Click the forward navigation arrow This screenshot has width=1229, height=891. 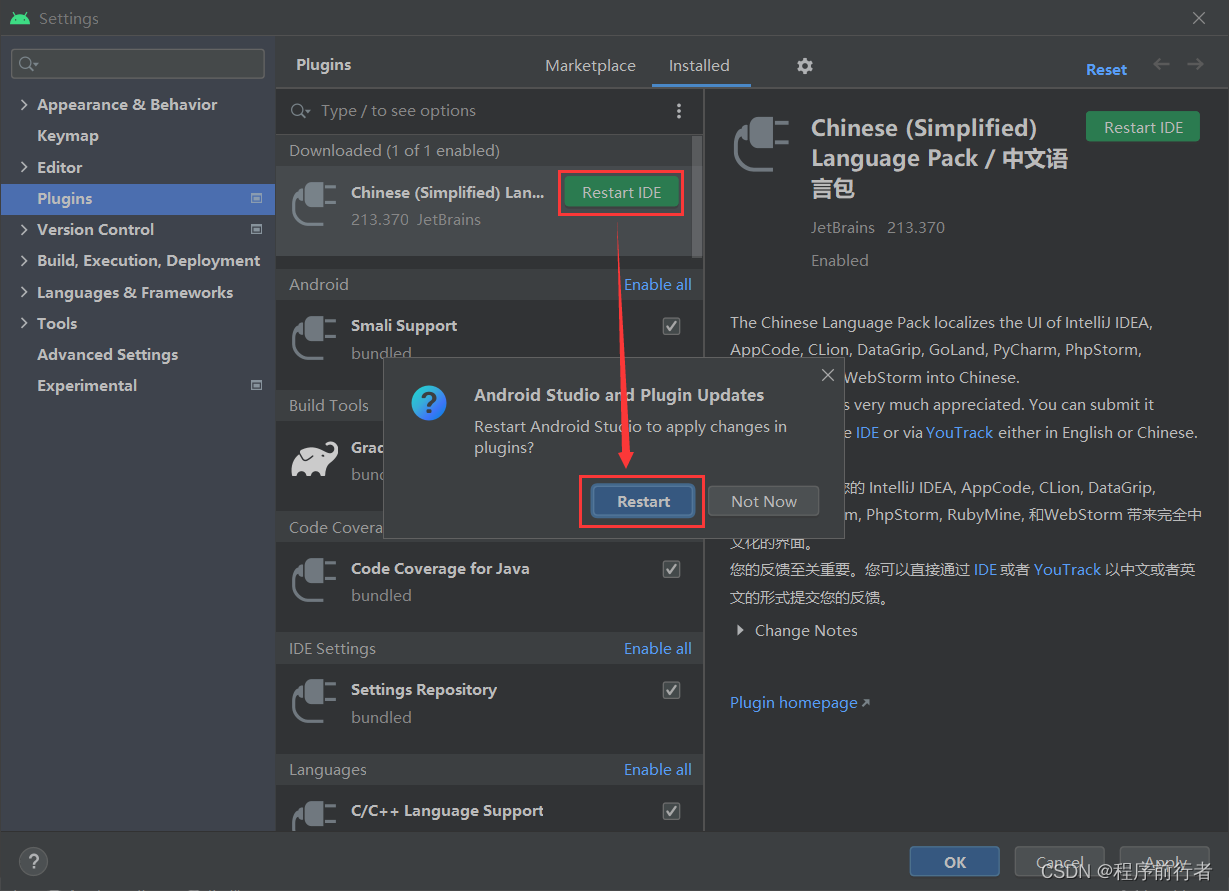click(x=1195, y=64)
